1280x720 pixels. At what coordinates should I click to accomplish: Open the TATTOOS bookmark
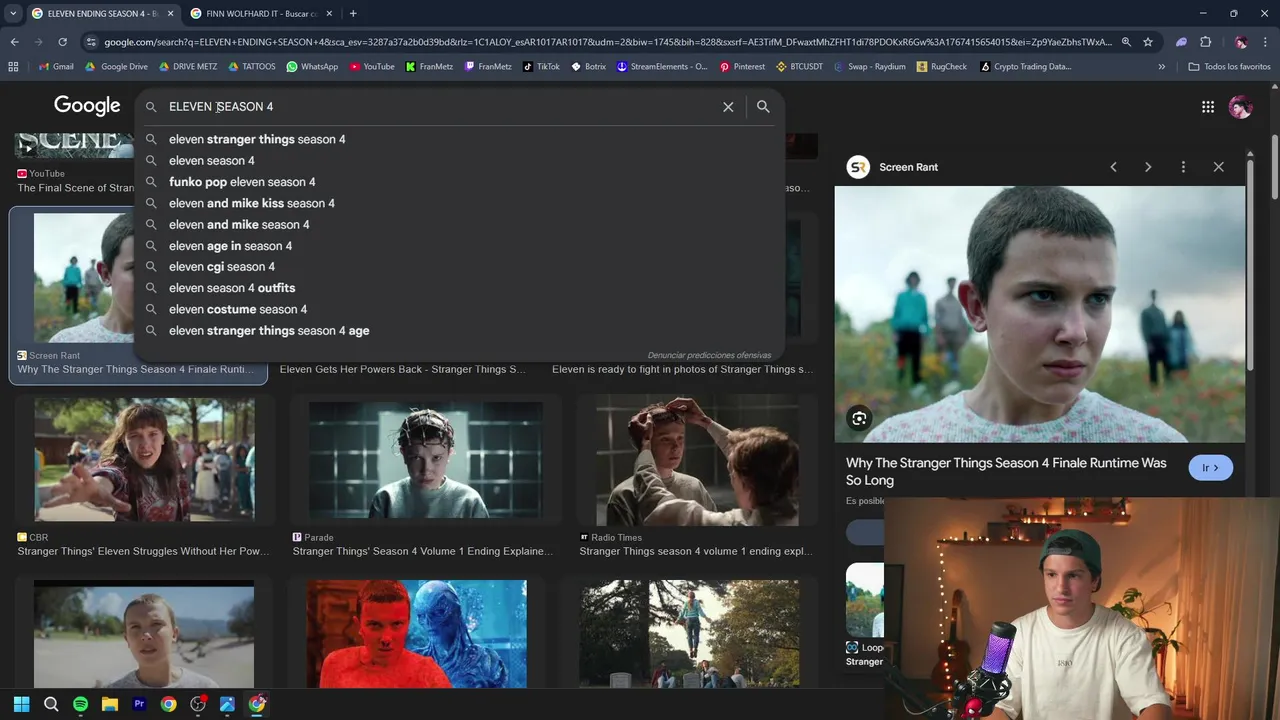pos(252,67)
